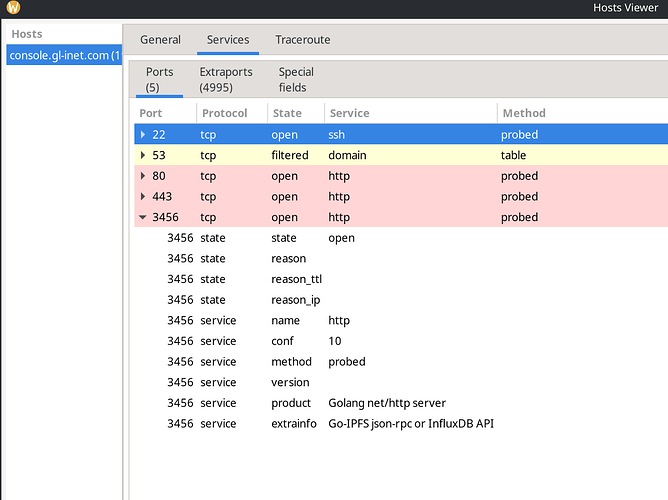This screenshot has width=668, height=500.
Task: Click the 'Hosts Viewer' window title
Action: (x=625, y=8)
